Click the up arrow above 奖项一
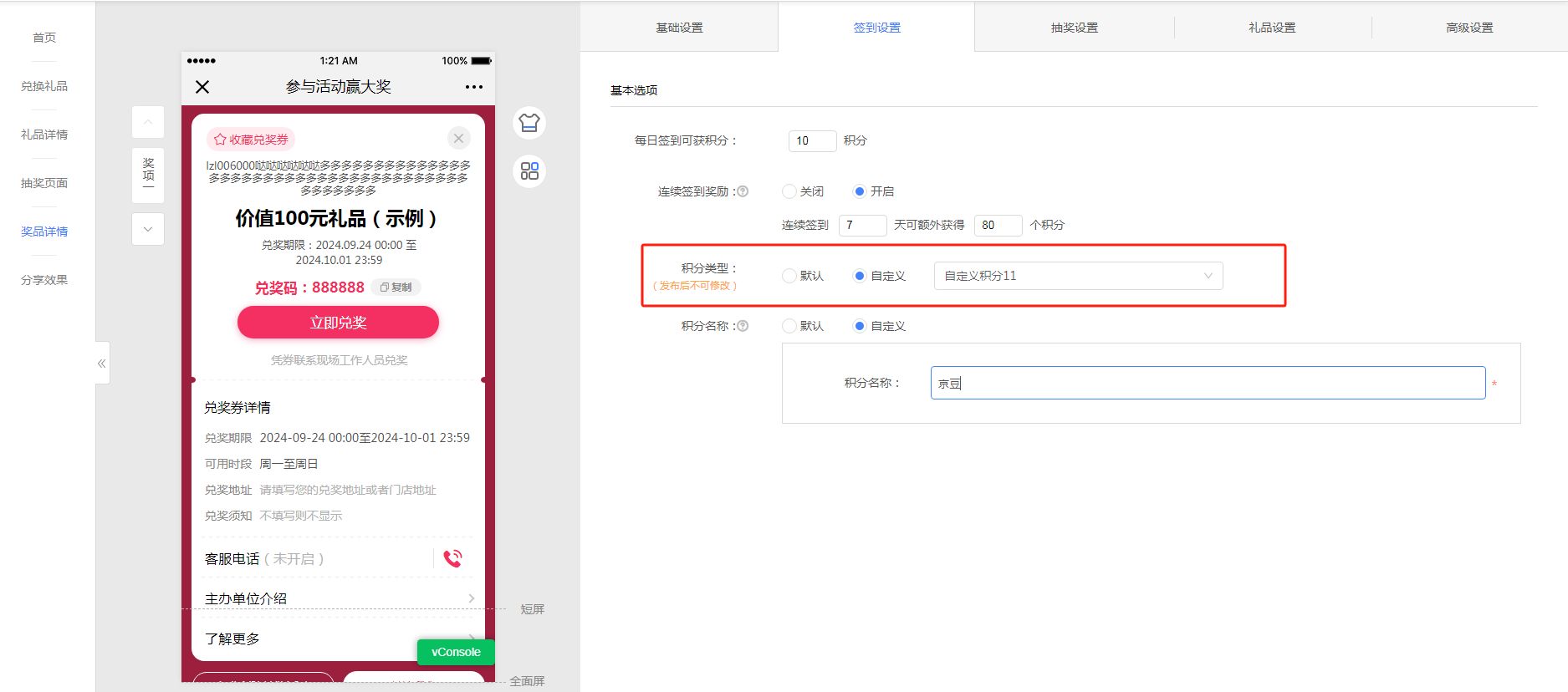Image resolution: width=1568 pixels, height=692 pixels. 148,123
